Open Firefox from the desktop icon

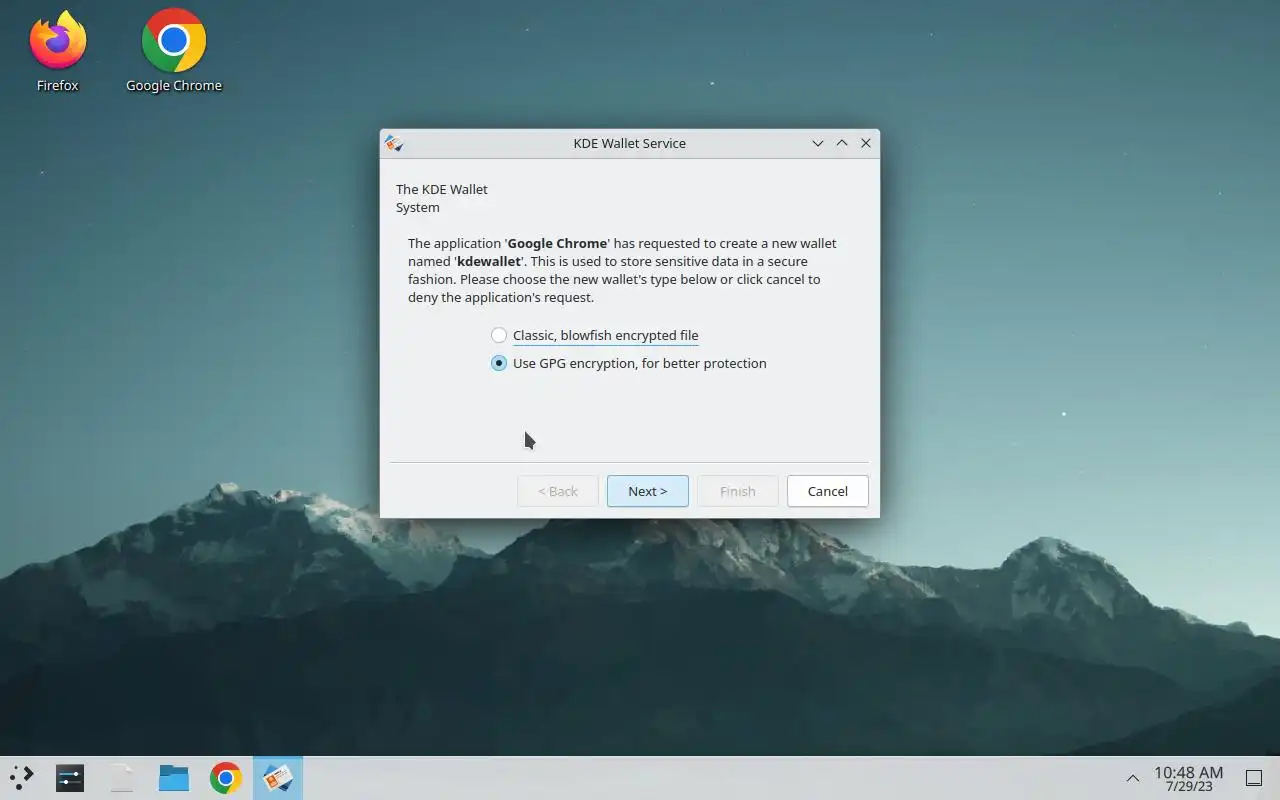(x=57, y=52)
